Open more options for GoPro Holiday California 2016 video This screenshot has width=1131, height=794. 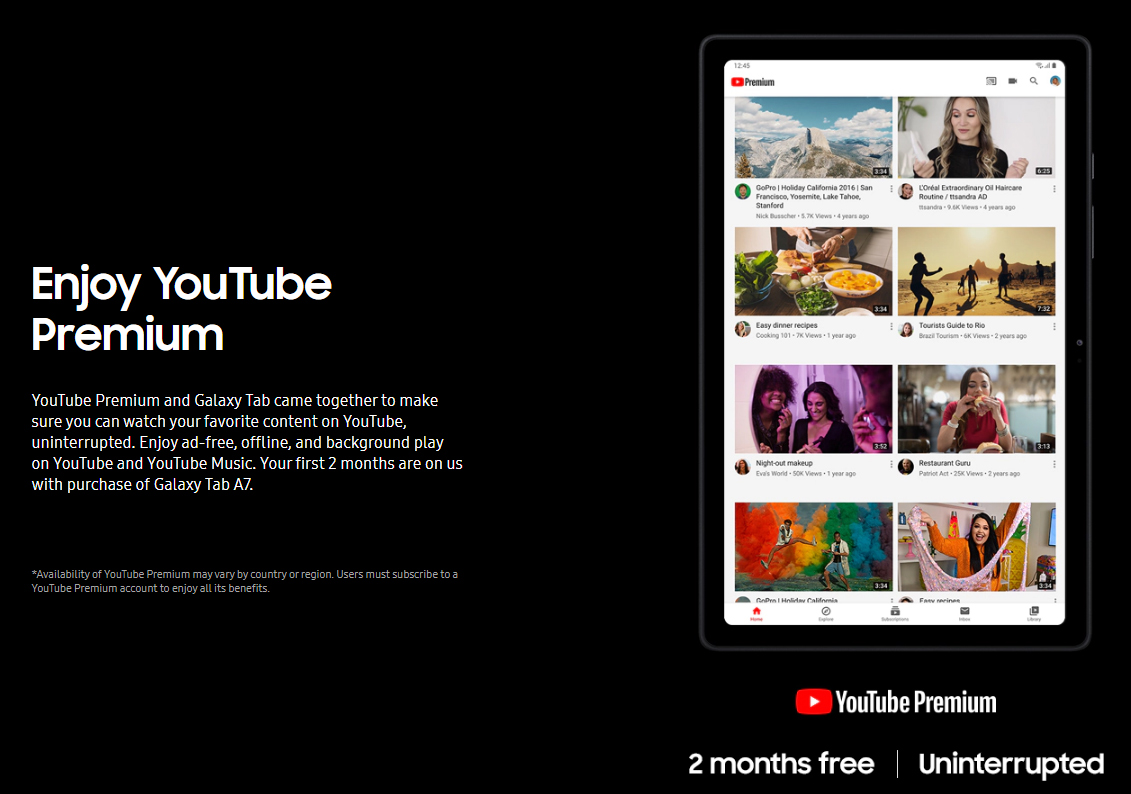[892, 189]
